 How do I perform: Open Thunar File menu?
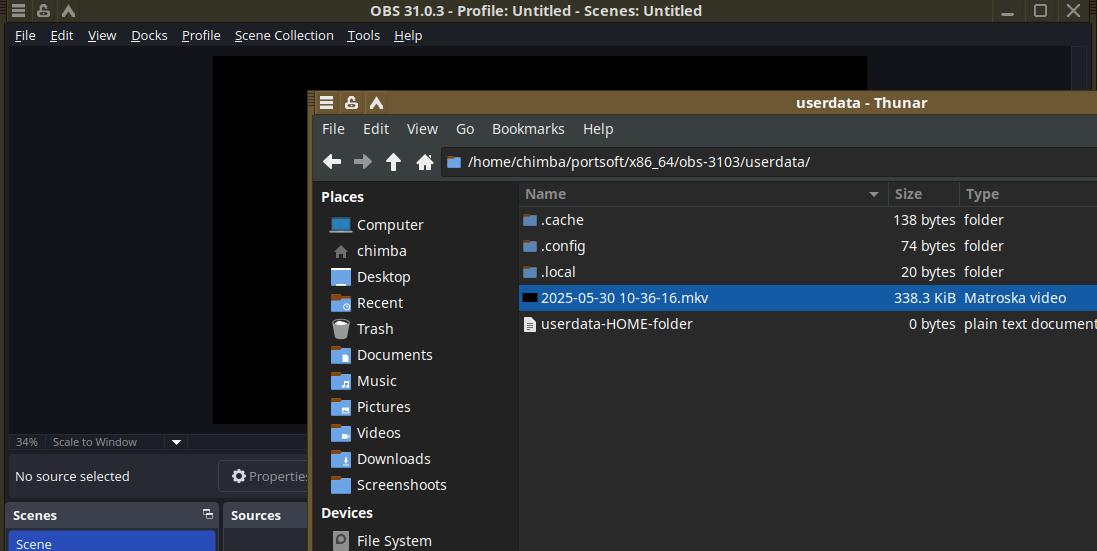333,129
